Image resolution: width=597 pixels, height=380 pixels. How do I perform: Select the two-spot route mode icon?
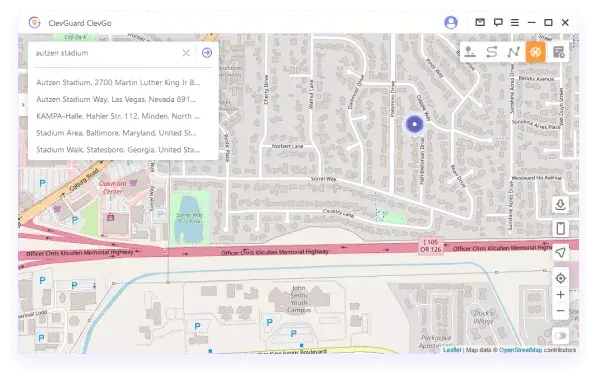[x=492, y=52]
